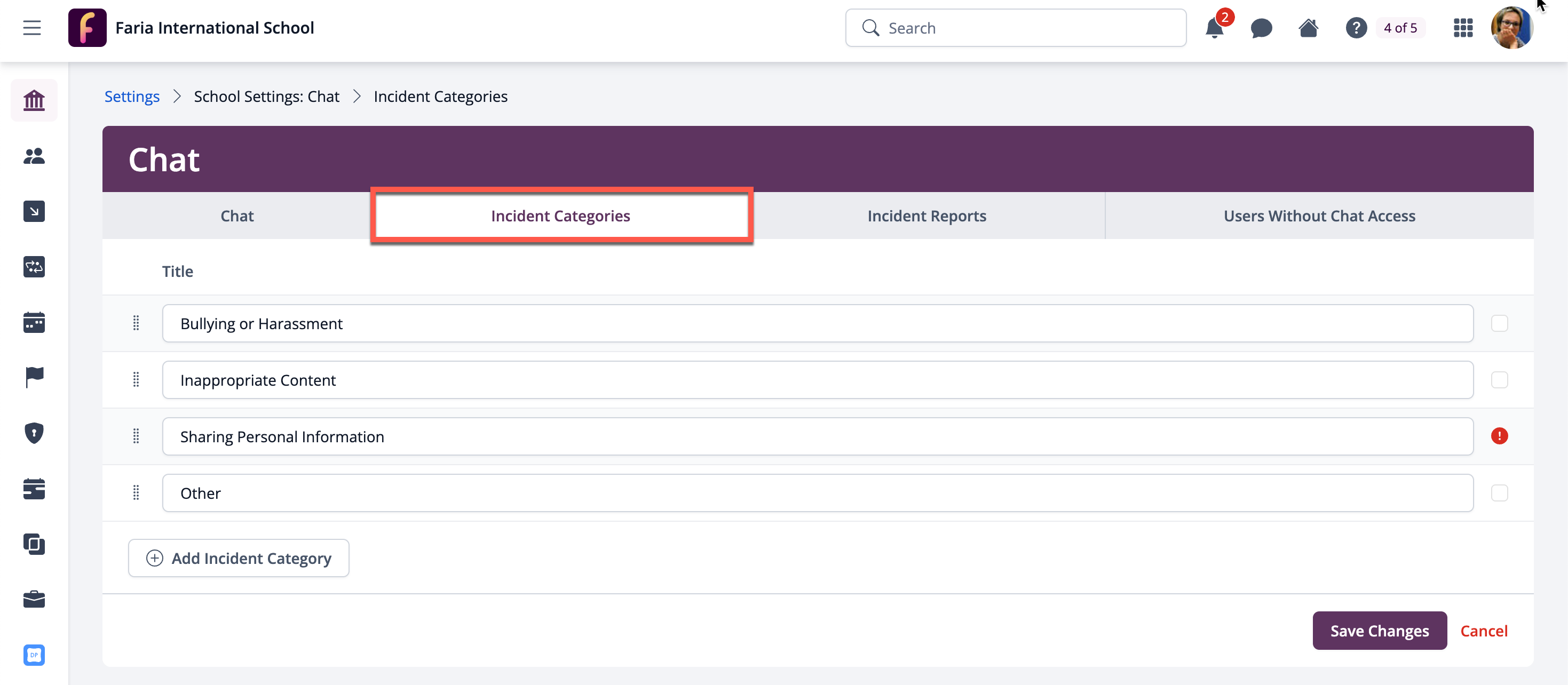The width and height of the screenshot is (1568, 685).
Task: Open the flag icon in sidebar
Action: coord(34,377)
